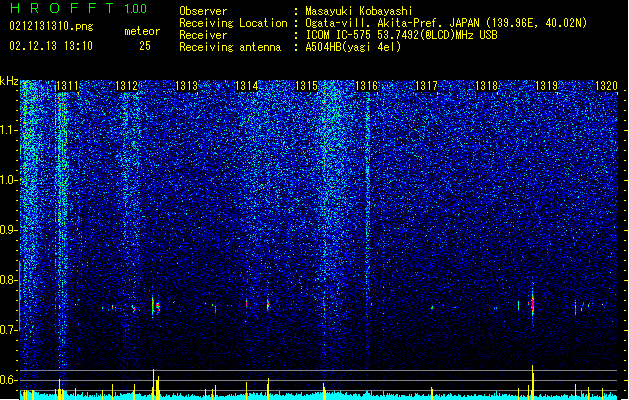Click the meteor label

(142, 31)
